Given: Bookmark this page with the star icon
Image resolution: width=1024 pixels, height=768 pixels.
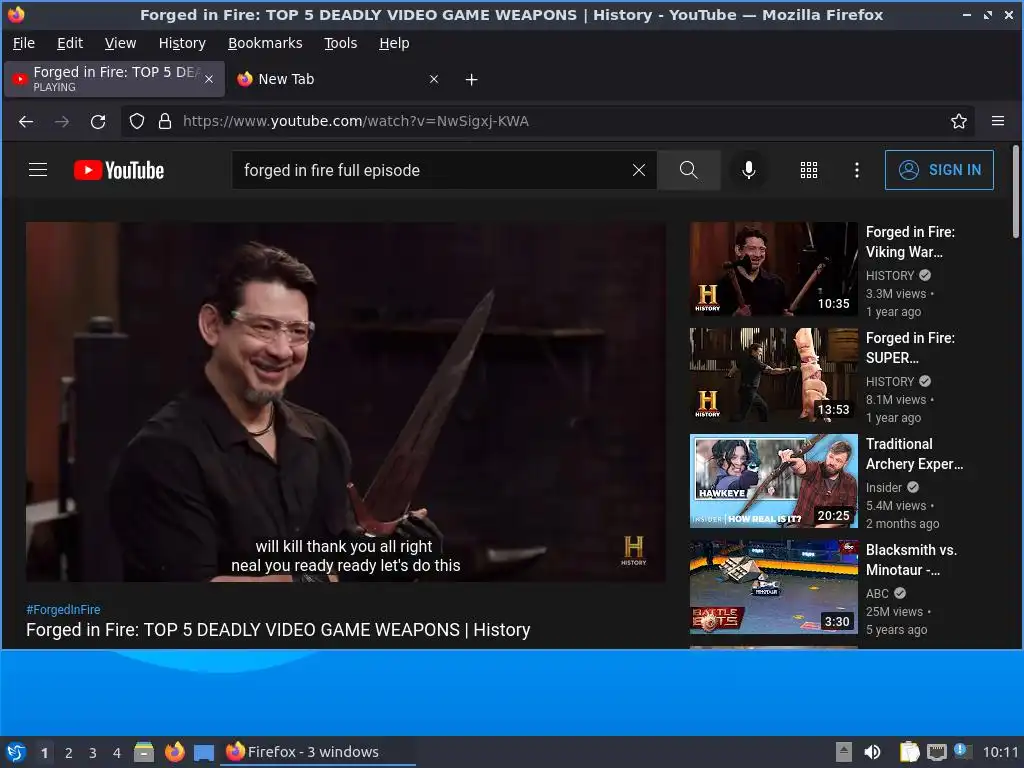Looking at the screenshot, I should point(959,121).
